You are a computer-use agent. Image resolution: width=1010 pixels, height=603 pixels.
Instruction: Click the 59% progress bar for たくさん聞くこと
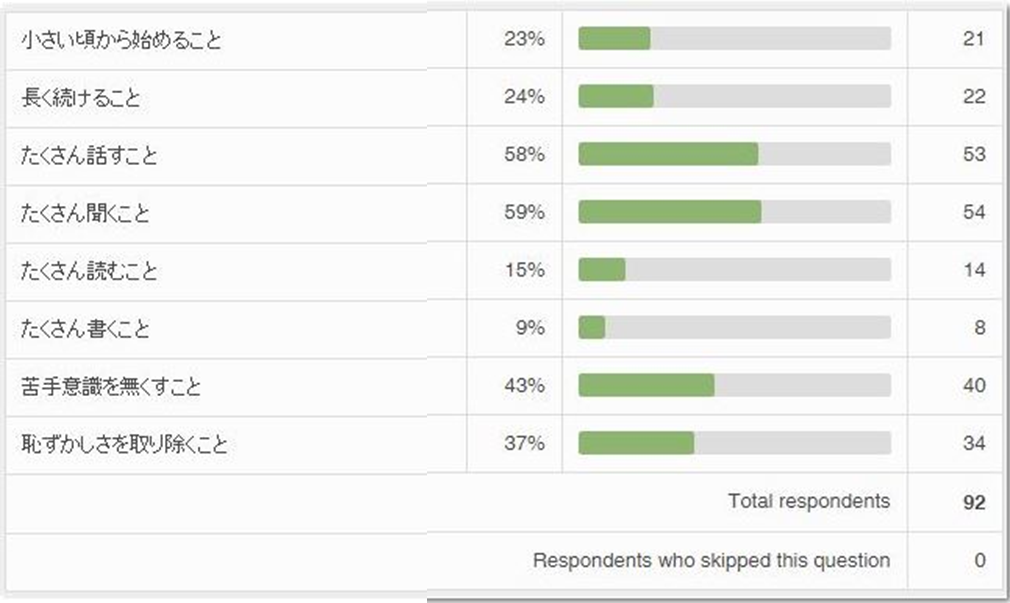[734, 212]
